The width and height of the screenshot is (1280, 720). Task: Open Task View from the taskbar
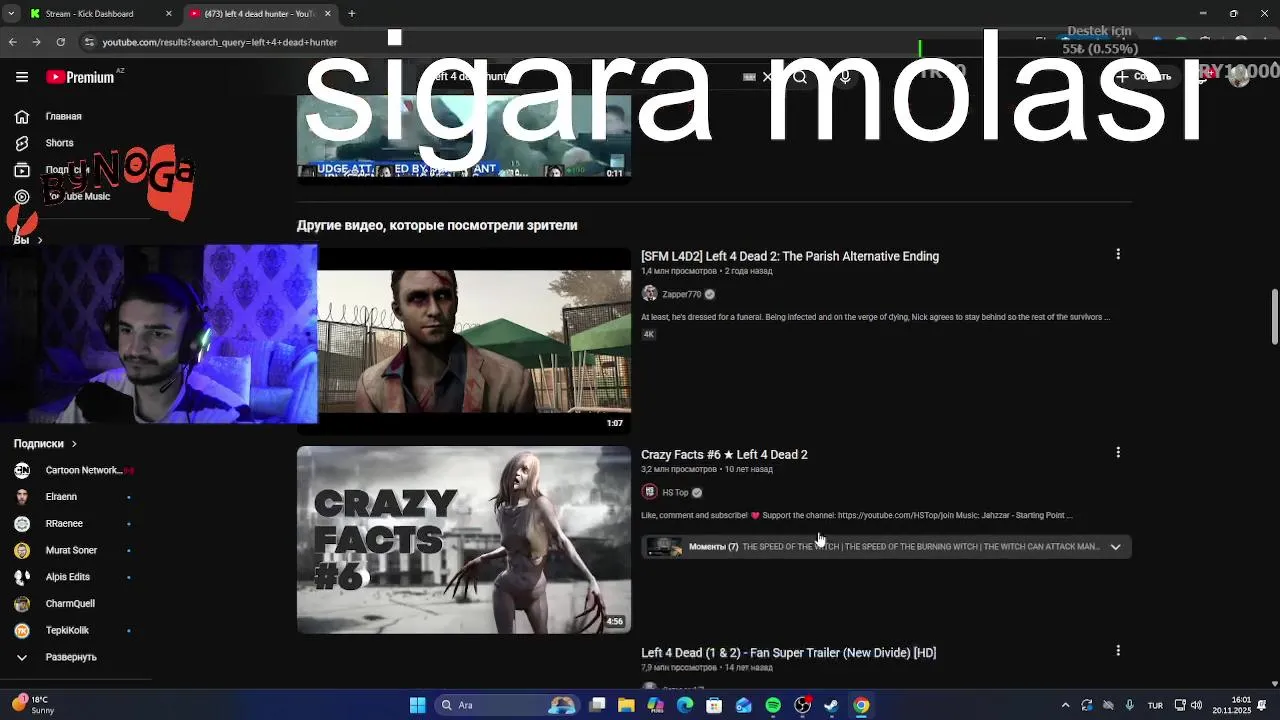click(x=597, y=705)
